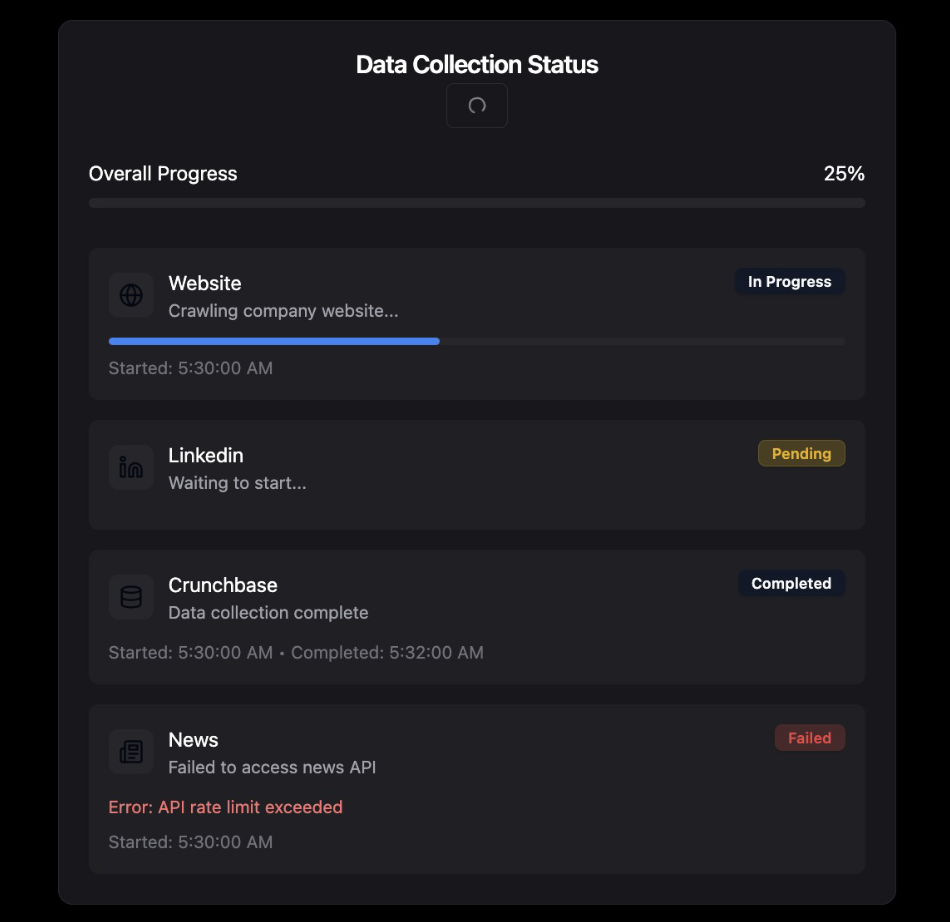
Task: Click Crunchbase completed timestamp line
Action: tap(296, 653)
